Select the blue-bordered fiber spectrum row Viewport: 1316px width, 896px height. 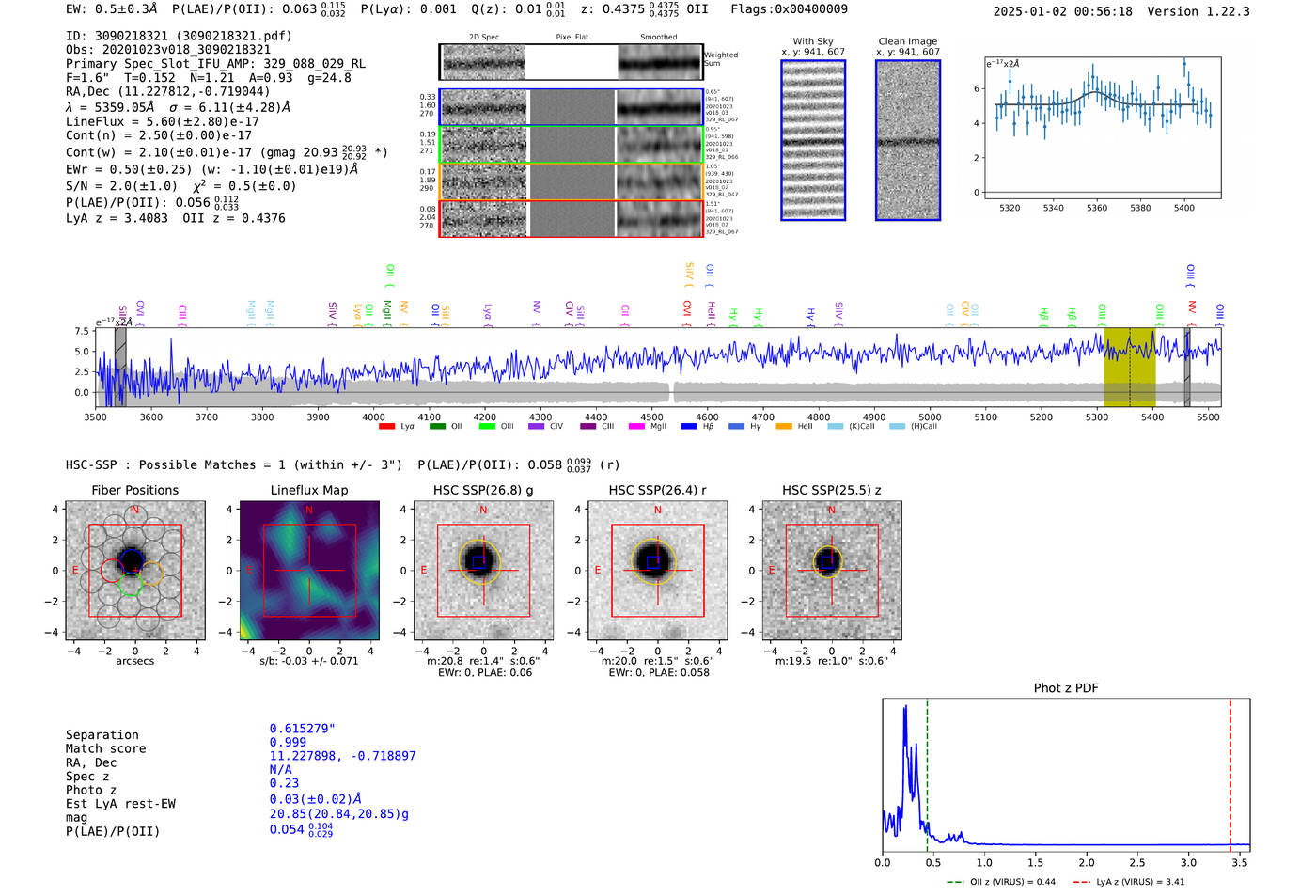tap(571, 107)
